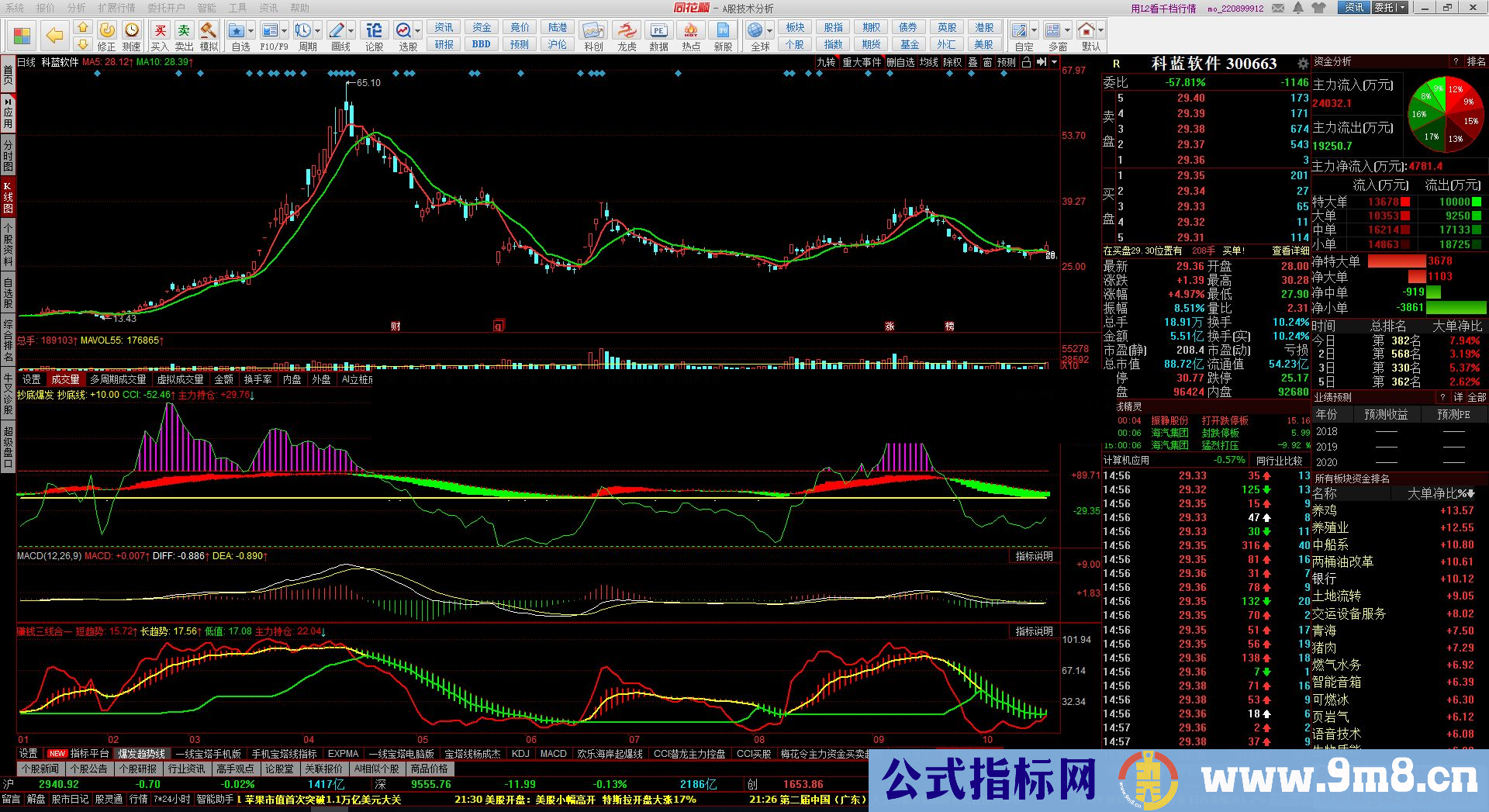The height and width of the screenshot is (812, 1489).
Task: Click the down arrow navigation icon
Action: (x=82, y=43)
